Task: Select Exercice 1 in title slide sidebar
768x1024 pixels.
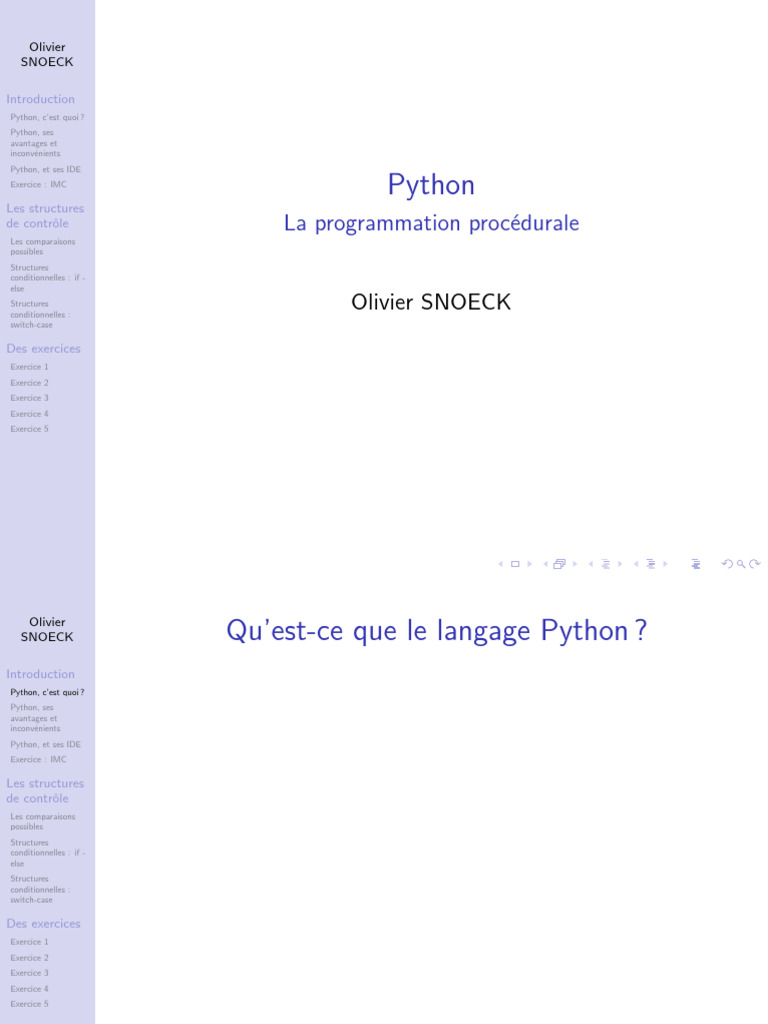Action: [29, 367]
